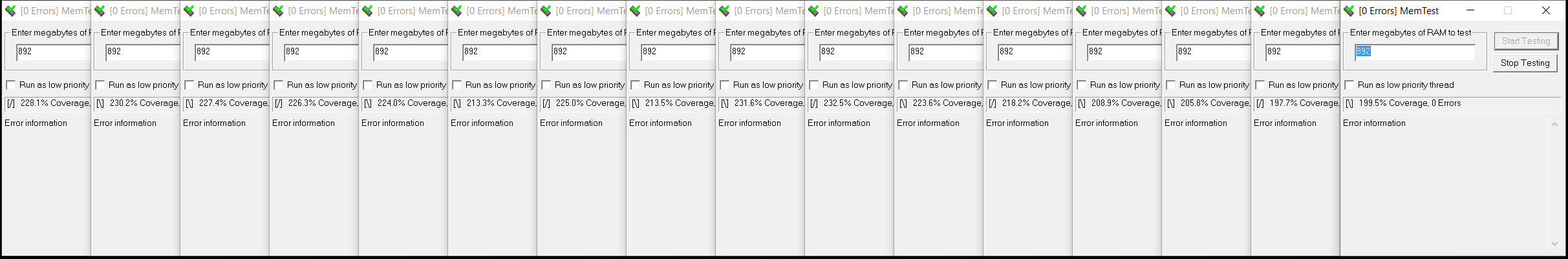Toggle low priority checkbox in 218.2% coverage window
1568x259 pixels.
pos(993,85)
